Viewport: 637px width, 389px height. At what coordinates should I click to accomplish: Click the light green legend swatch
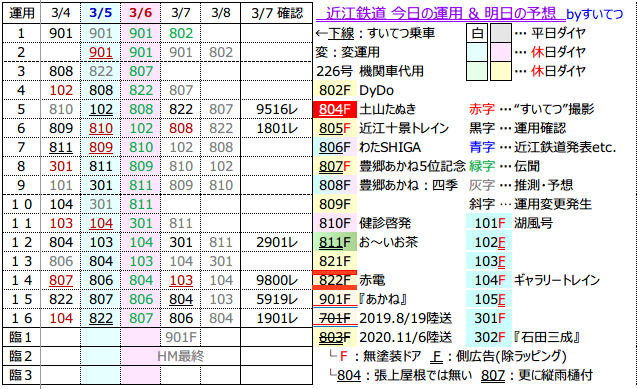click(x=477, y=71)
